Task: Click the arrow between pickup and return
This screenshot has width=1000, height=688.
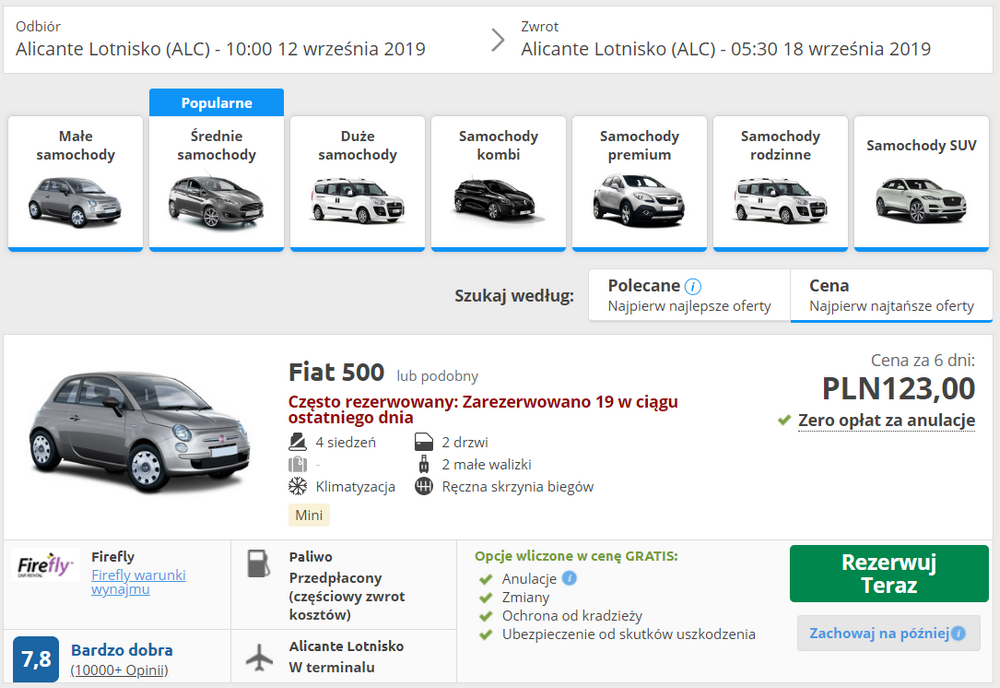Action: coord(497,40)
